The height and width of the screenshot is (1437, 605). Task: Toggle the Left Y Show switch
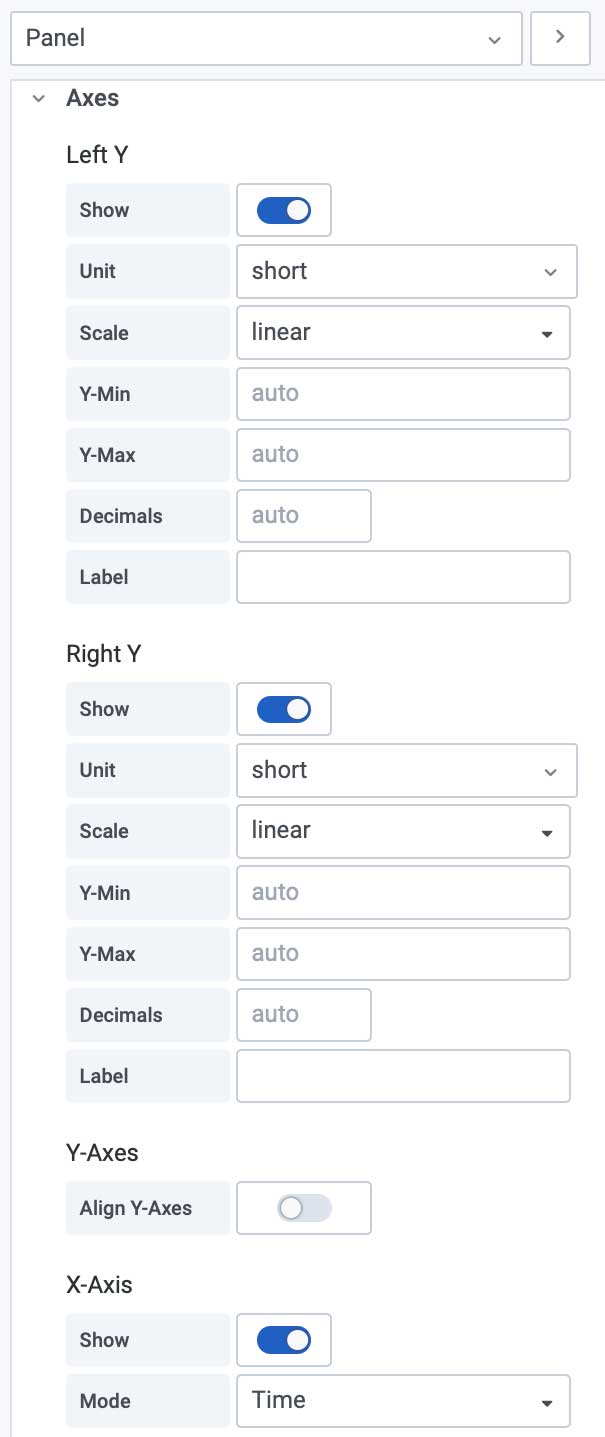pyautogui.click(x=284, y=210)
